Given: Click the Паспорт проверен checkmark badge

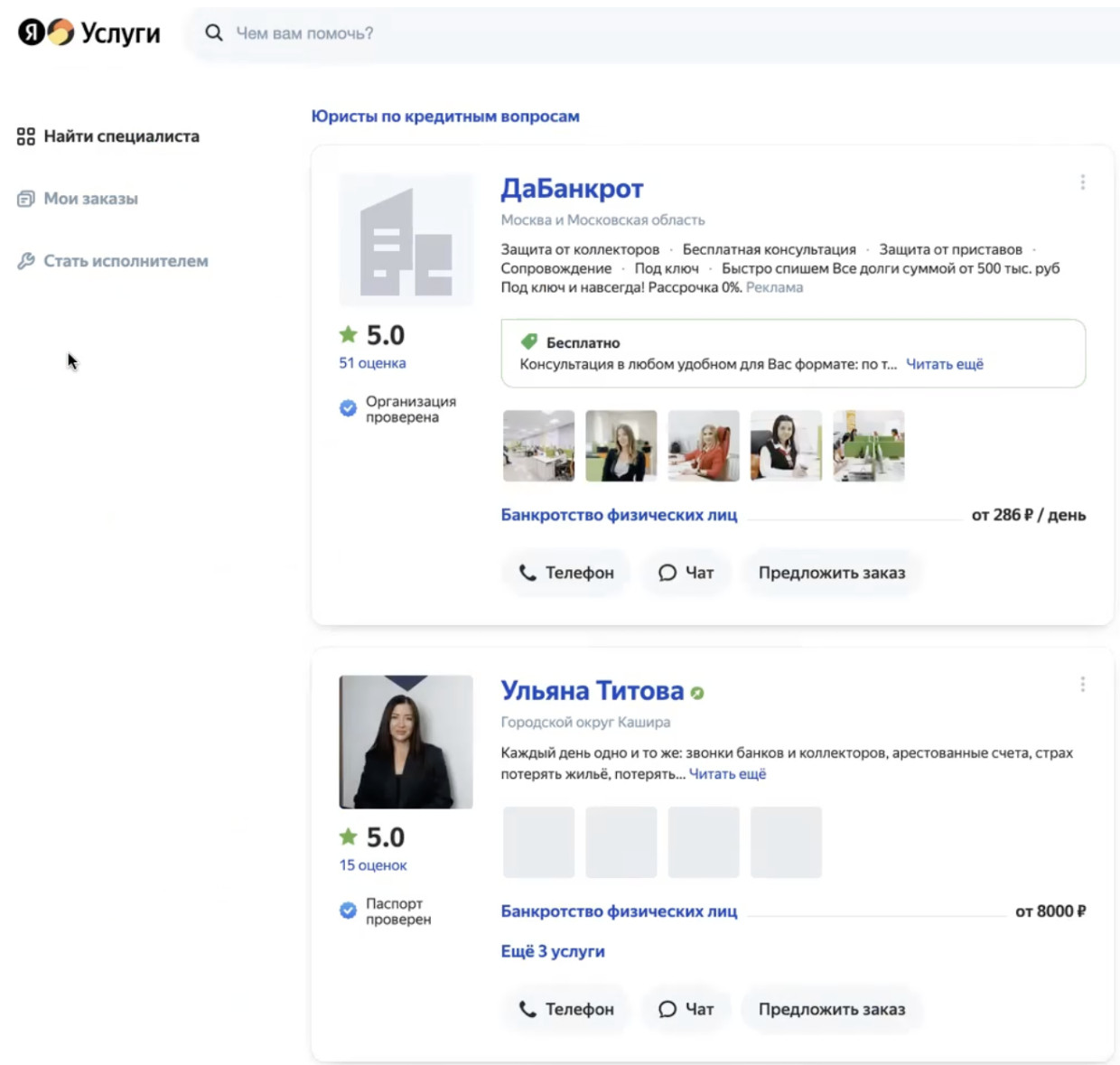Looking at the screenshot, I should (348, 911).
